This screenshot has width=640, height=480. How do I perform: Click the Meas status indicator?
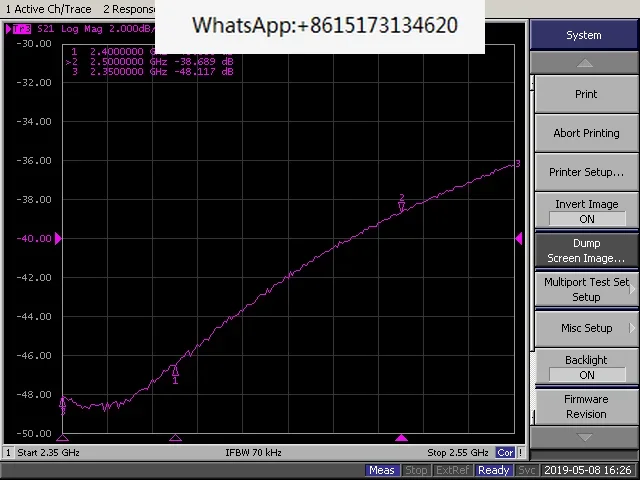(x=382, y=470)
